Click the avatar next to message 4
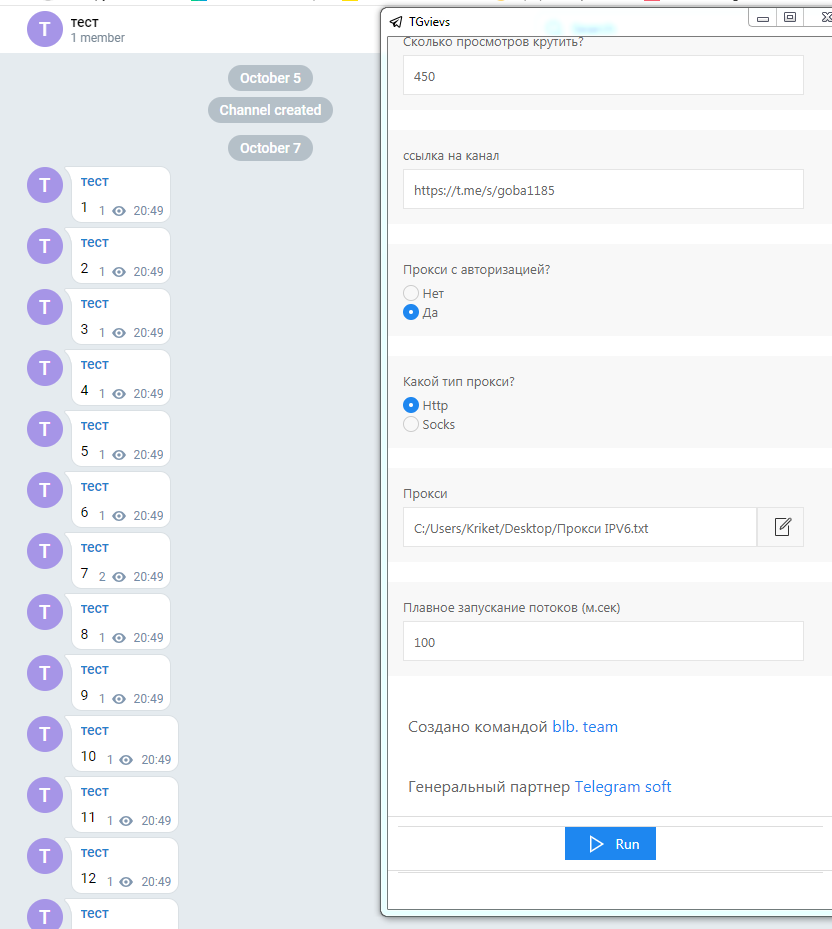Viewport: 832px width, 929px height. coord(45,369)
